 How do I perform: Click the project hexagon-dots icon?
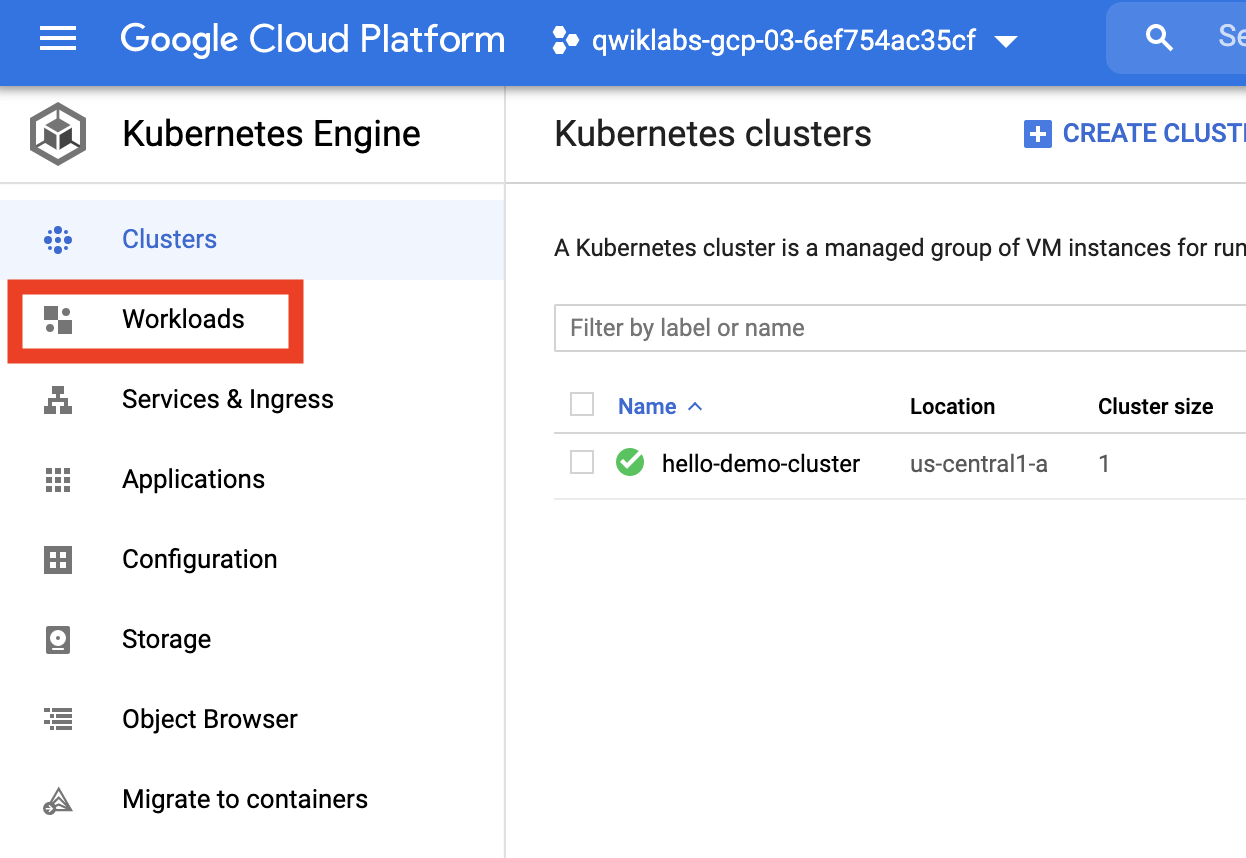tap(565, 40)
